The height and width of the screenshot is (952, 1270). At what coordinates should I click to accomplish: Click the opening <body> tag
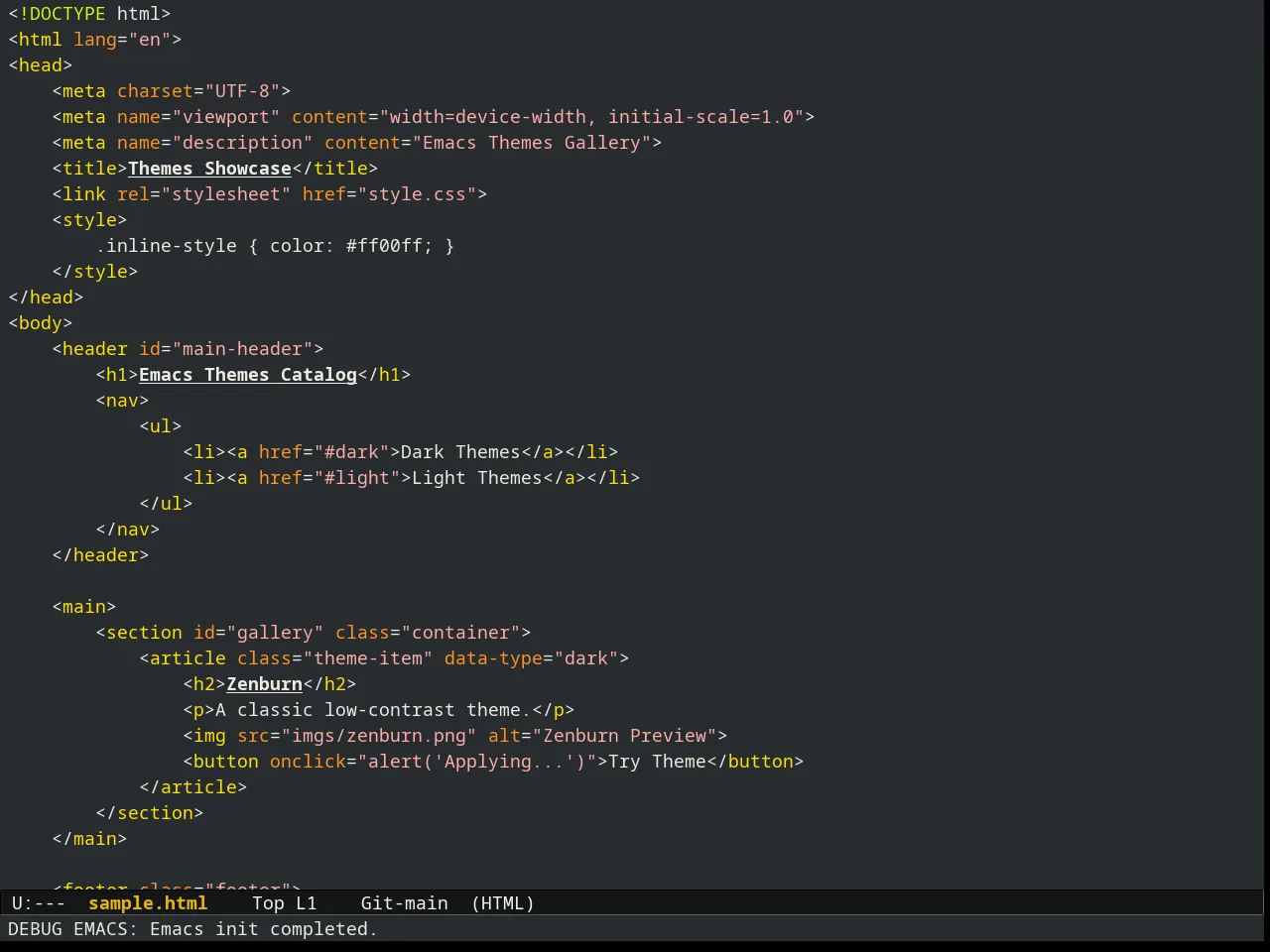[41, 323]
